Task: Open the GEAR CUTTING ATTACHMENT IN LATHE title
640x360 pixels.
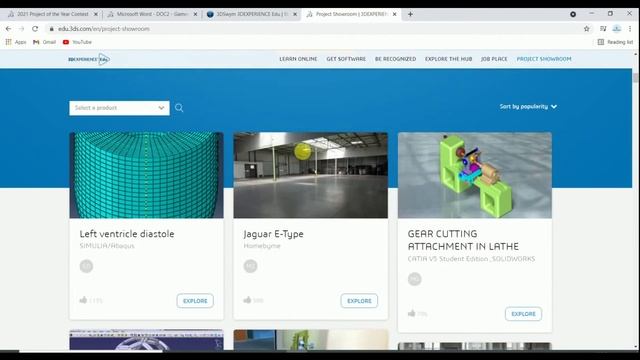Action: pos(463,240)
